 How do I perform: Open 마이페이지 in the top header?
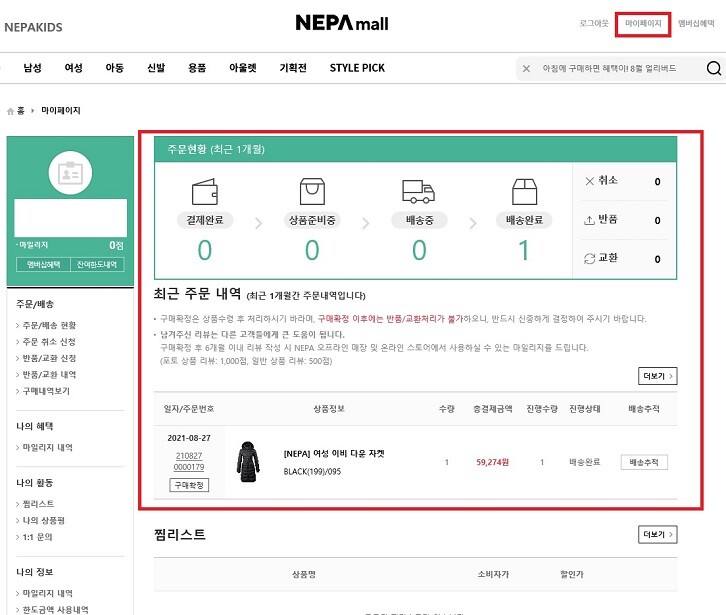tap(643, 23)
